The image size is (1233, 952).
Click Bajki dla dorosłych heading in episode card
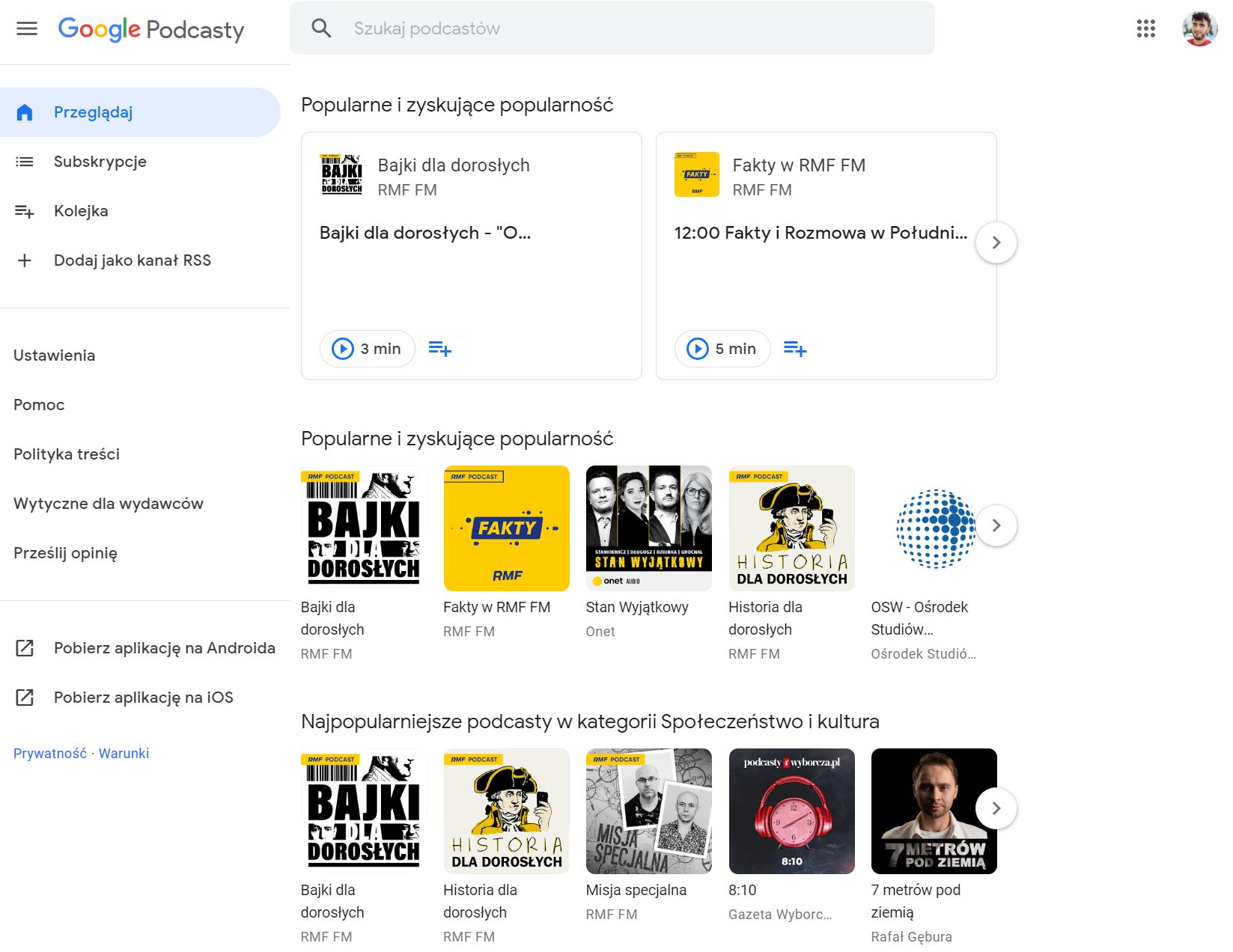[454, 165]
